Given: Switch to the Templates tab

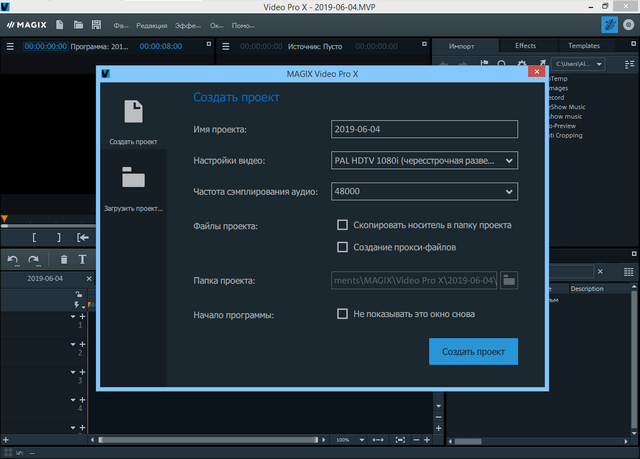Looking at the screenshot, I should [x=584, y=46].
